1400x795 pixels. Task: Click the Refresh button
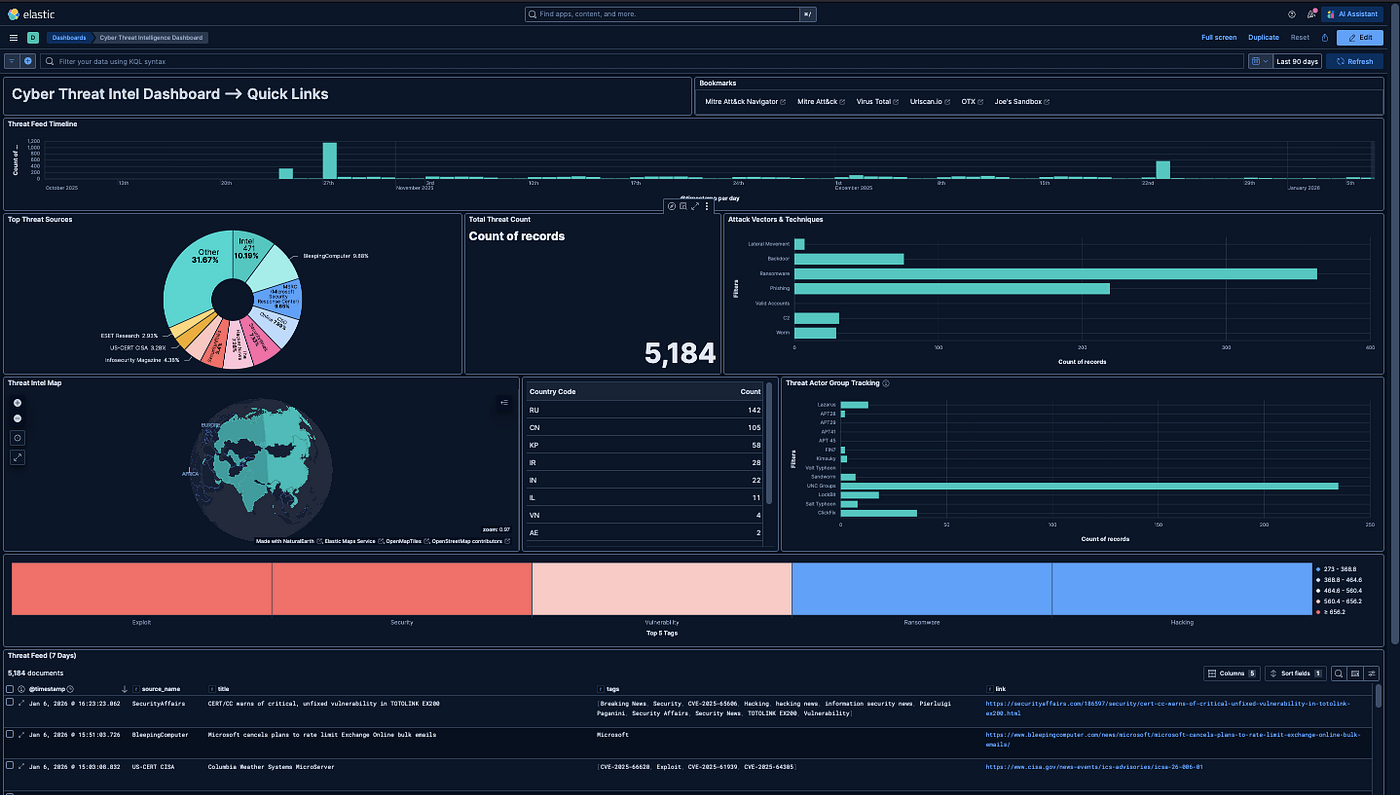(1354, 61)
